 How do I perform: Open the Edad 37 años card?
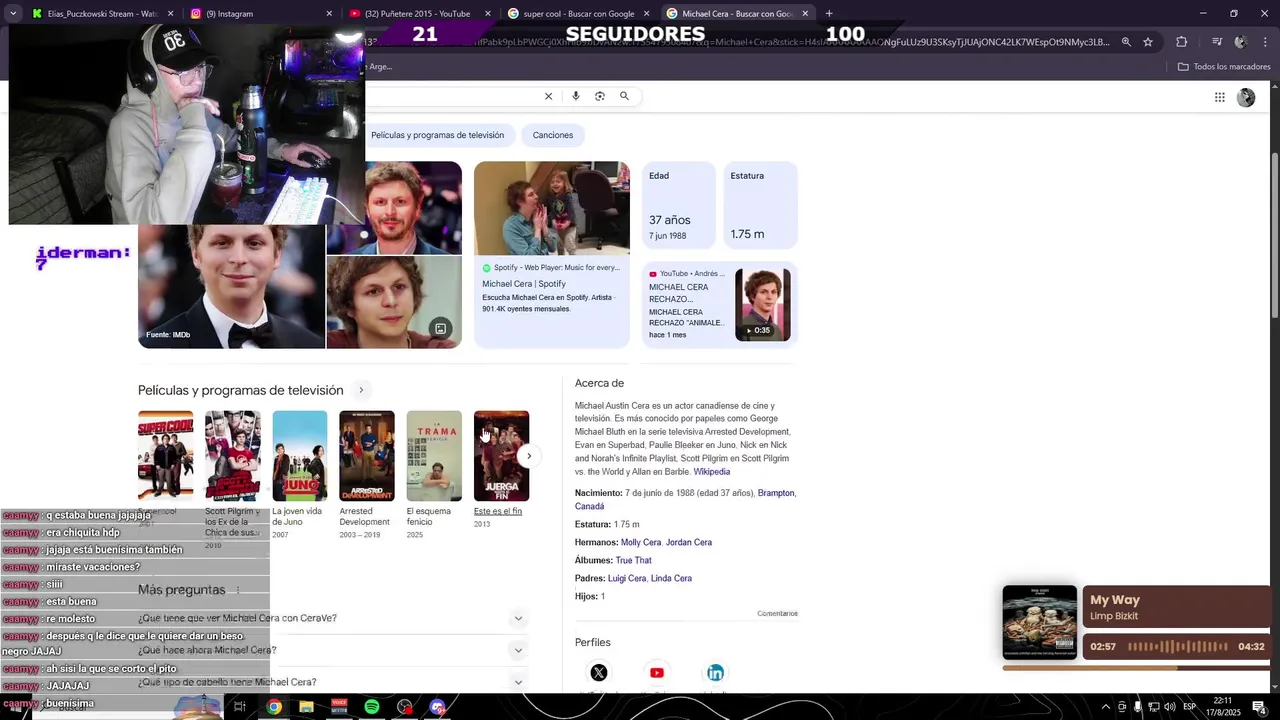pos(679,205)
